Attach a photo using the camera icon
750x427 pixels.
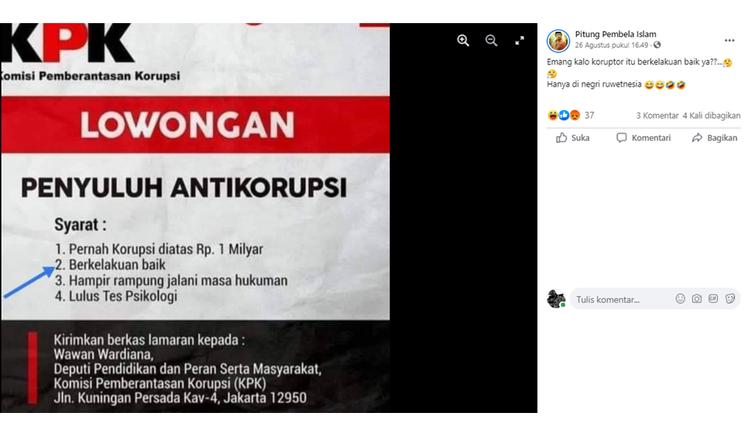click(x=697, y=299)
